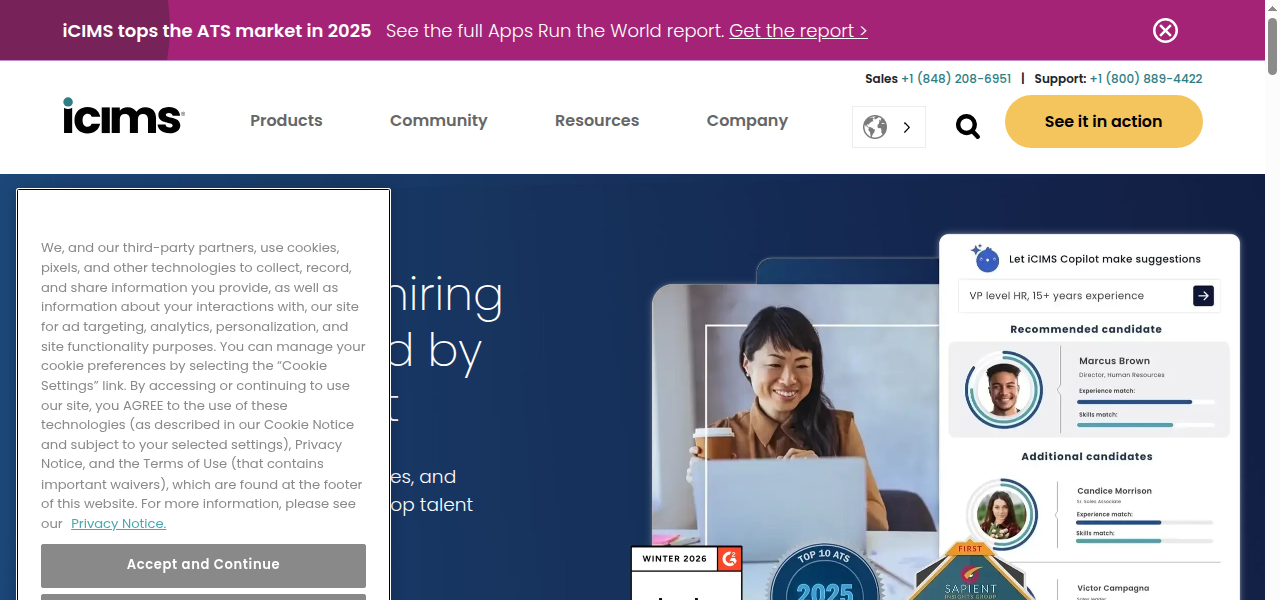
Task: Click the globe language selector icon
Action: click(x=875, y=127)
